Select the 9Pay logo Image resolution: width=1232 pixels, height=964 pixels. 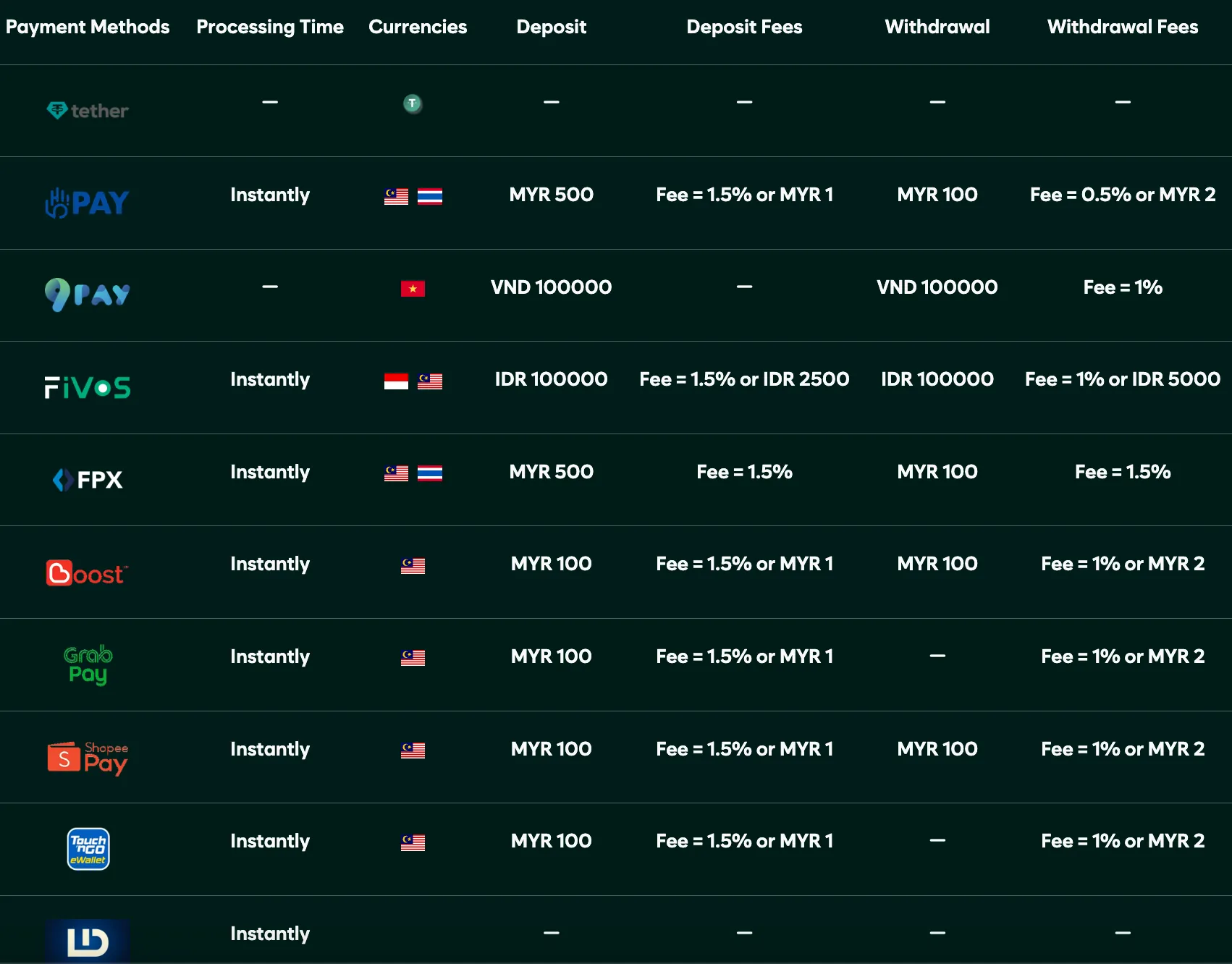(x=88, y=295)
